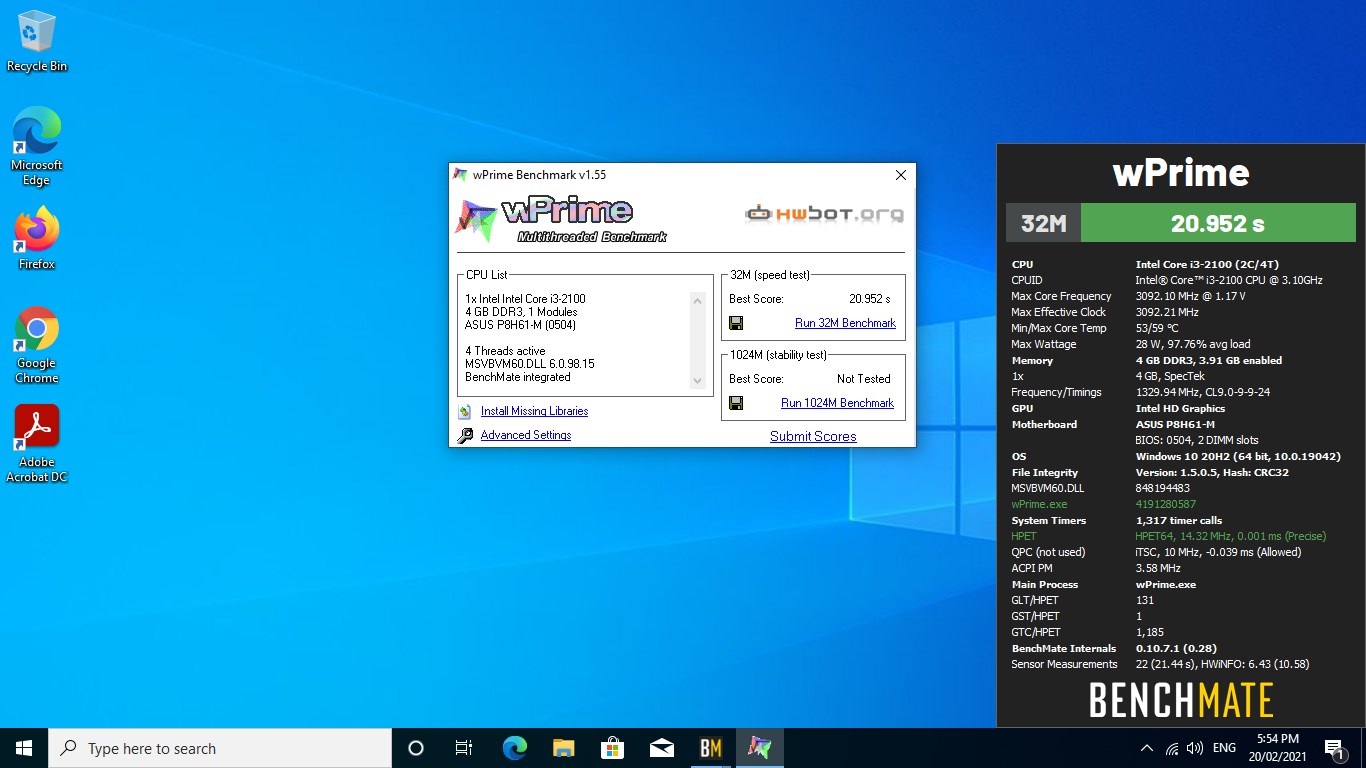Image resolution: width=1366 pixels, height=768 pixels.
Task: Open the Windows Start menu
Action: click(x=24, y=748)
